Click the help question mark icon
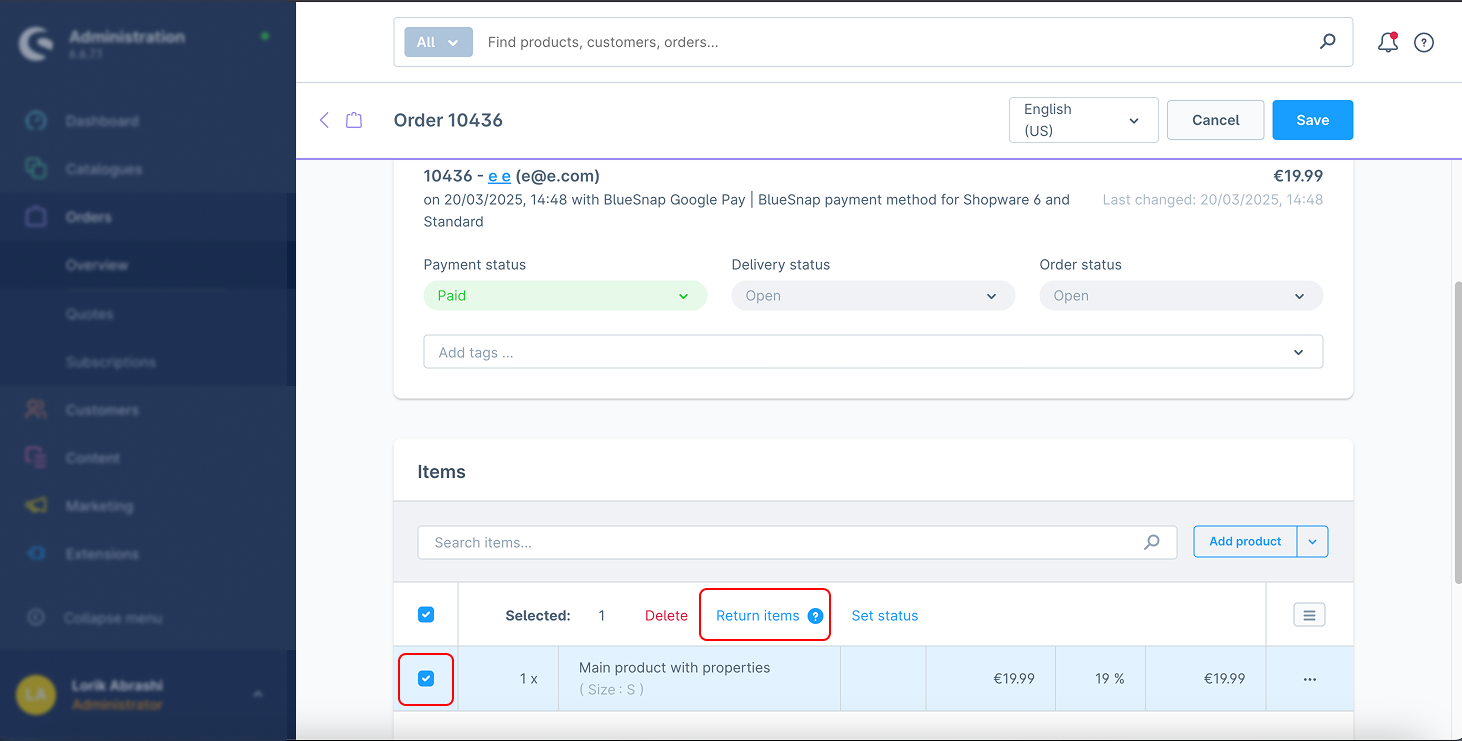The height and width of the screenshot is (741, 1462). coord(1424,42)
